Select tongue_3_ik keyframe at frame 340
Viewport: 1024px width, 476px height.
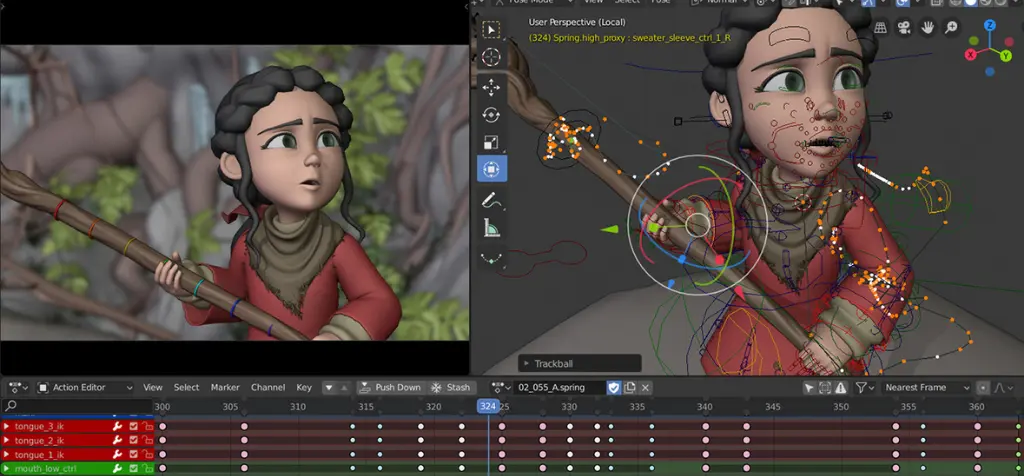click(x=705, y=426)
